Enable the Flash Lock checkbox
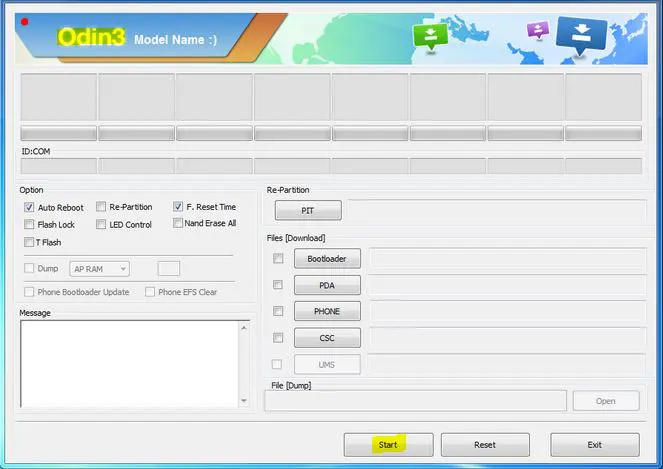 click(x=29, y=224)
